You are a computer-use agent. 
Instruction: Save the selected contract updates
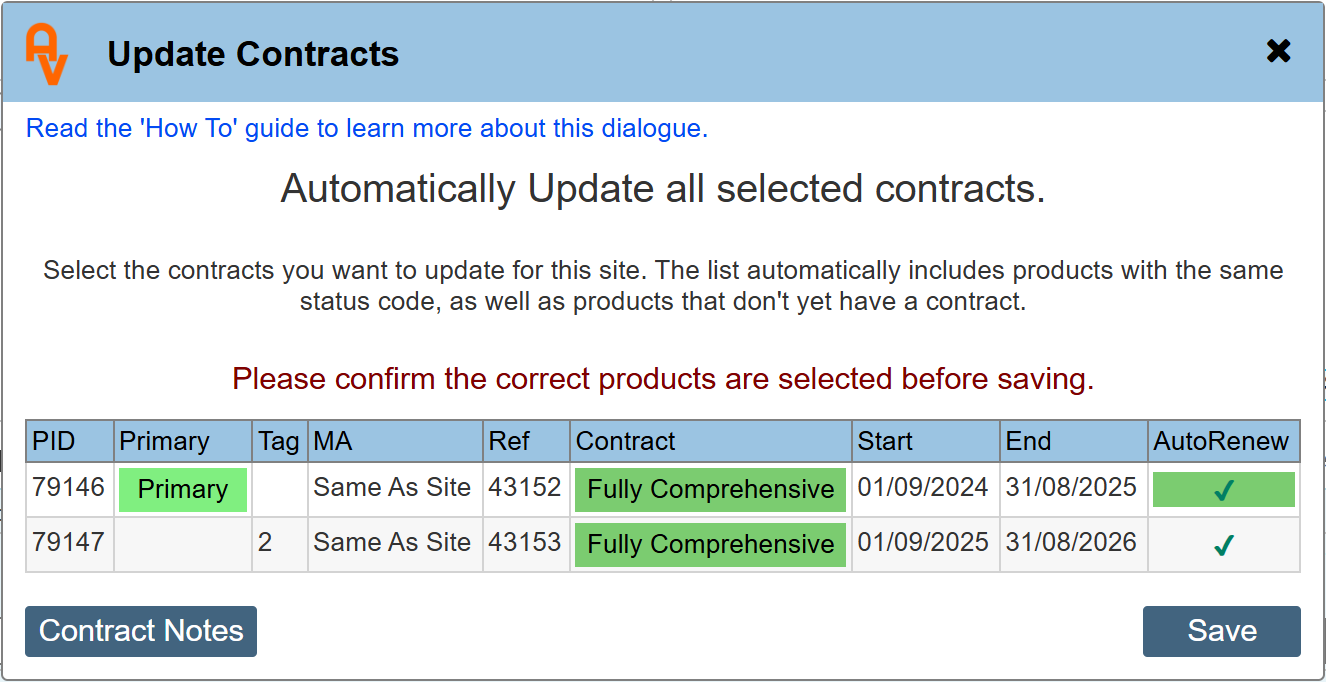tap(1221, 631)
